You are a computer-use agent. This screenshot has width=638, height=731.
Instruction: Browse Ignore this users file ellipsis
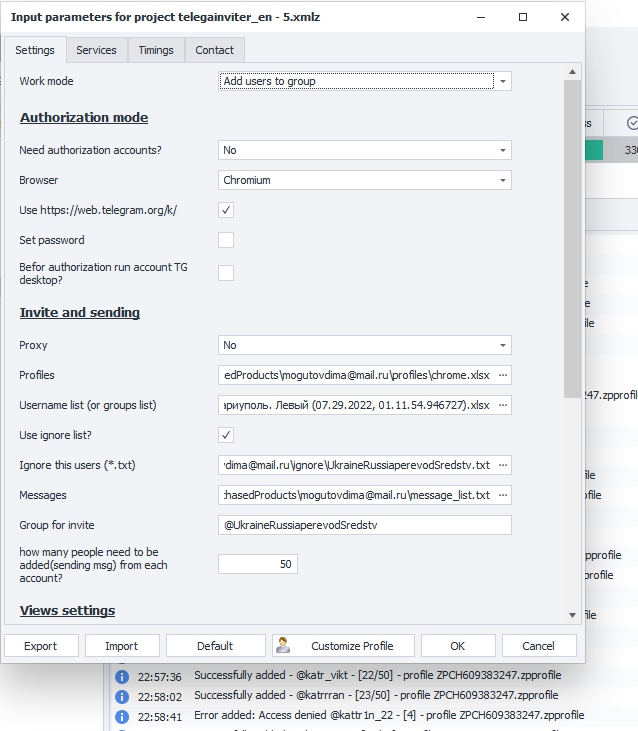tap(503, 465)
